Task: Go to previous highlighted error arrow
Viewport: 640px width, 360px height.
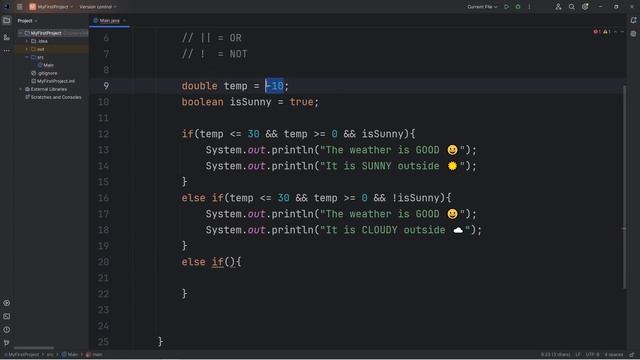Action: click(616, 32)
